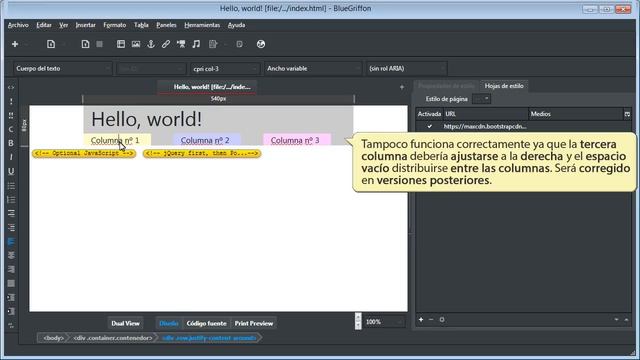
Task: Click the Print Preview button
Action: pyautogui.click(x=253, y=323)
